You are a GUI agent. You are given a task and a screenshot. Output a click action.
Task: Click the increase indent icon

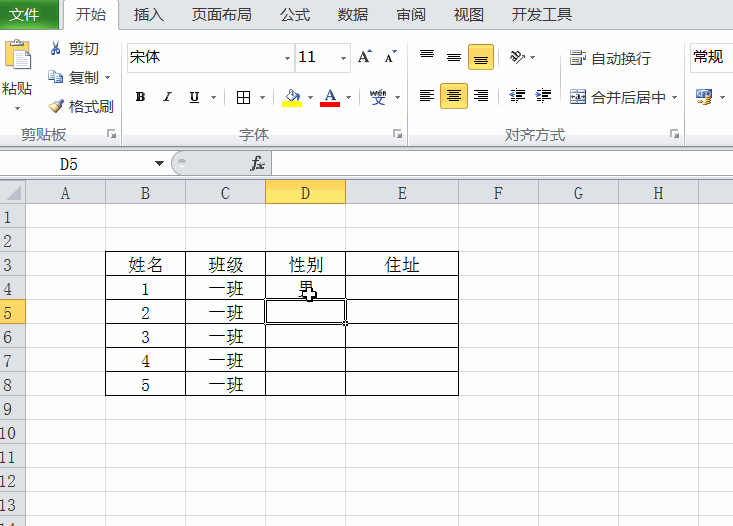(x=544, y=96)
